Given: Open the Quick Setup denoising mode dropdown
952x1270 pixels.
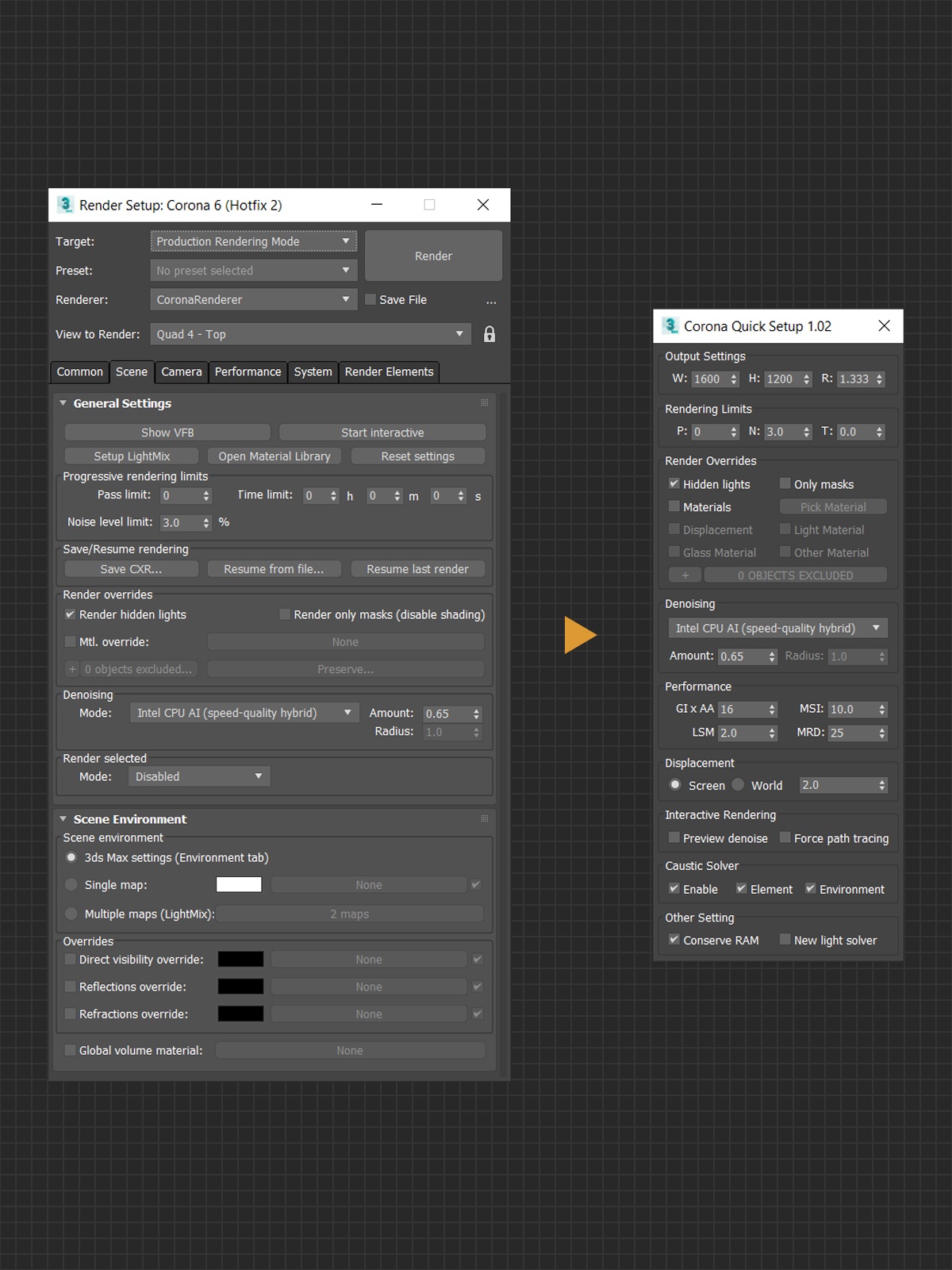Looking at the screenshot, I should click(x=777, y=628).
